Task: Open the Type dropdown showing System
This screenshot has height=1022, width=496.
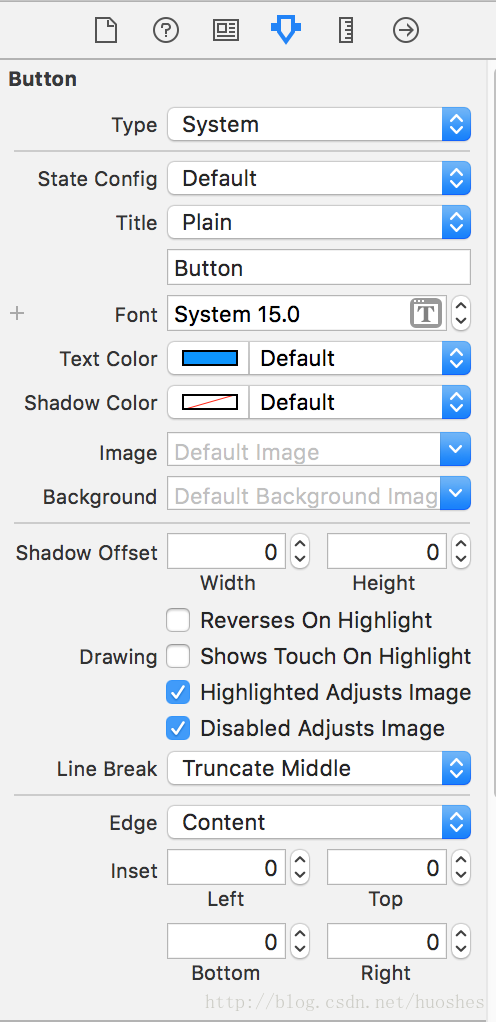Action: [319, 124]
